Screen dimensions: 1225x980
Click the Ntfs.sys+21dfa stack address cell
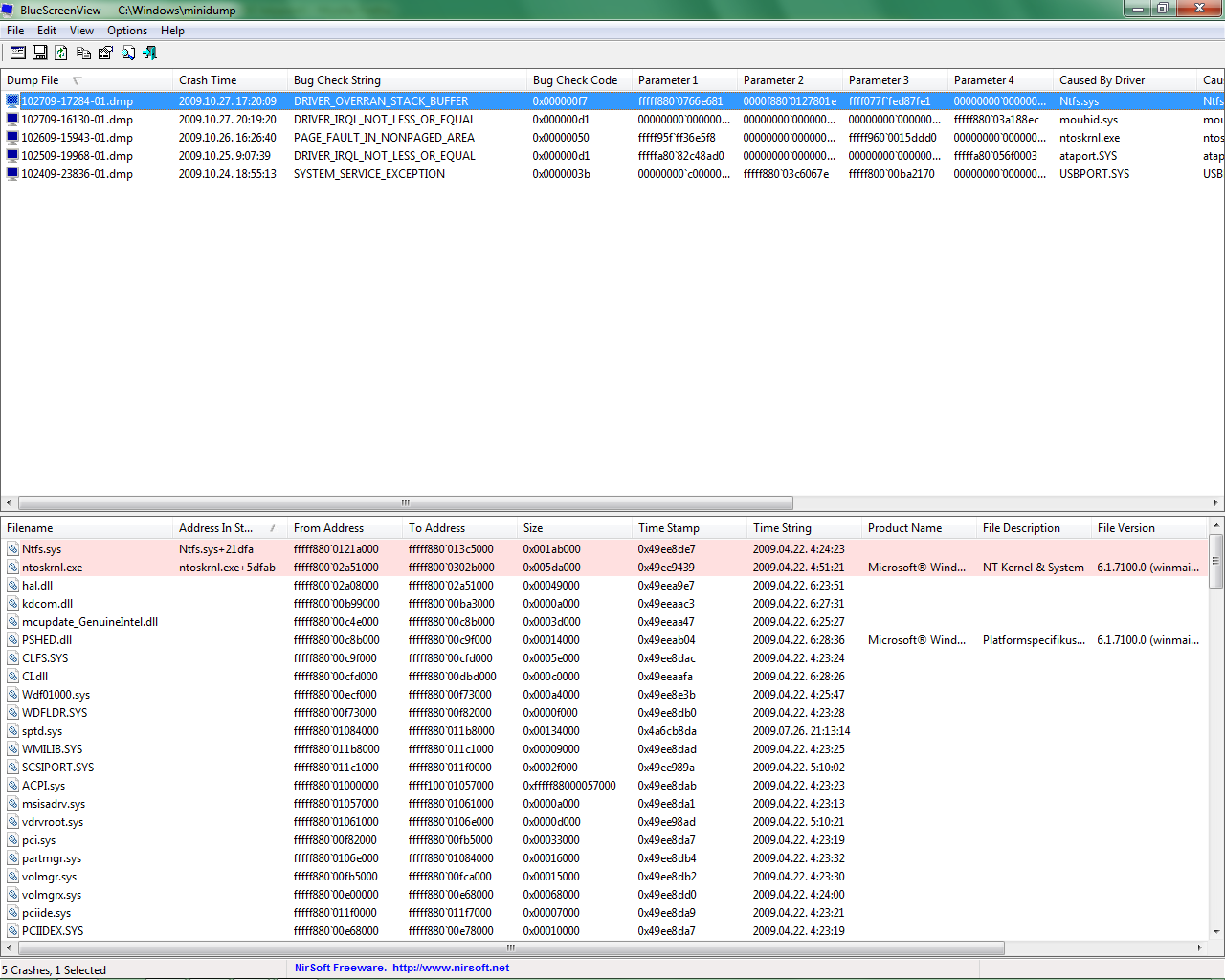216,549
